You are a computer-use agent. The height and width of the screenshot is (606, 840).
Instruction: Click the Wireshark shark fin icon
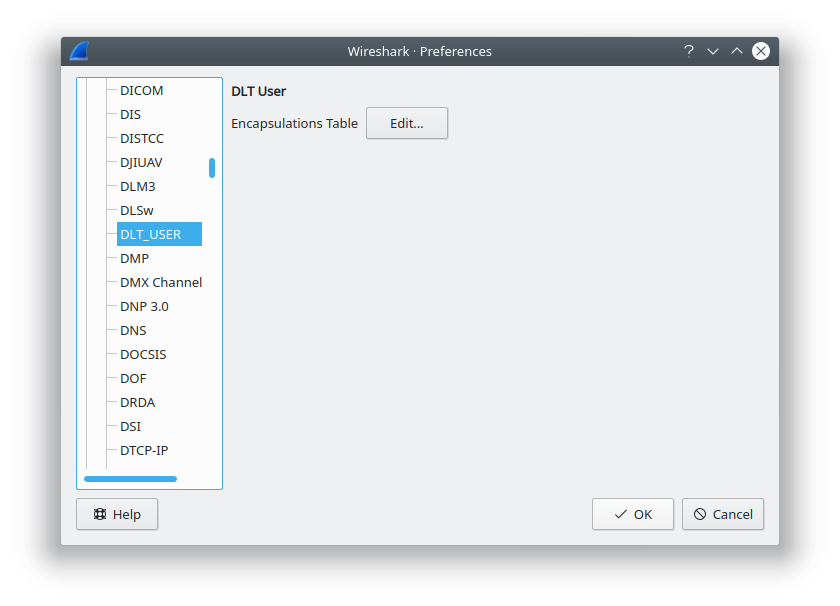(79, 51)
